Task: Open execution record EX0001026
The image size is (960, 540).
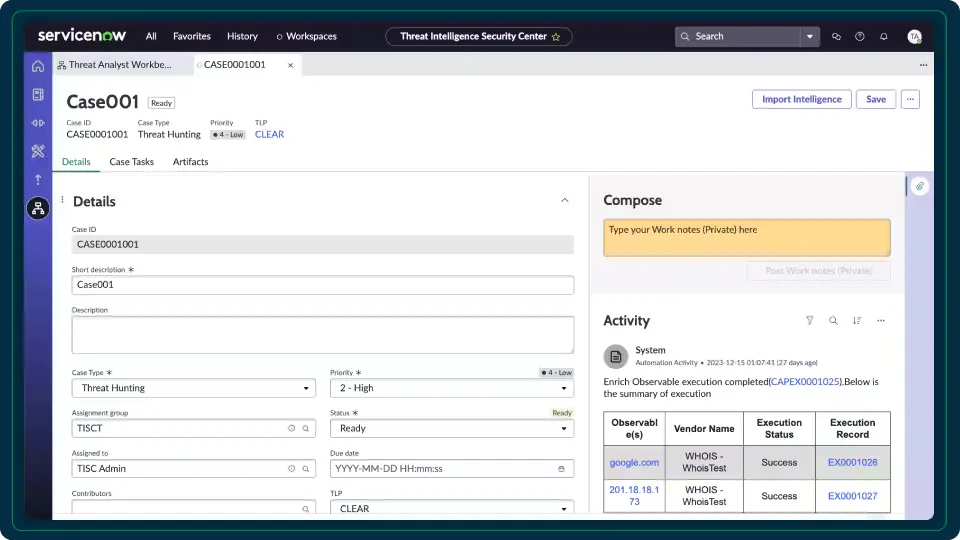Action: [852, 463]
